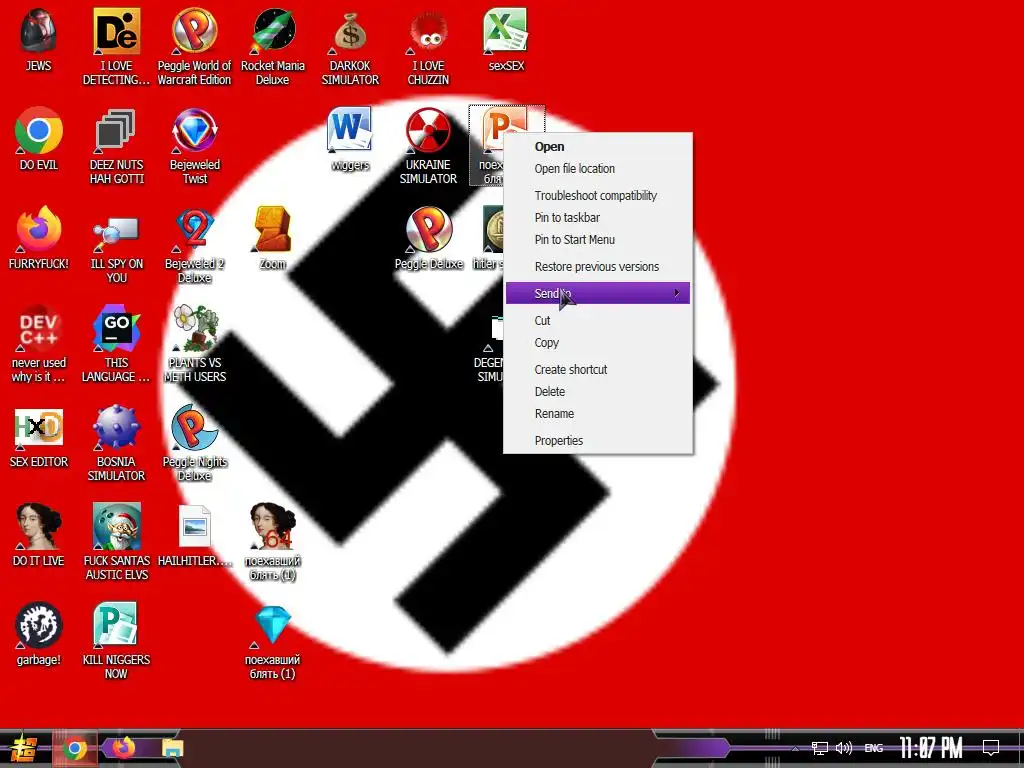
Task: Select the portrait icon with red 64
Action: click(273, 527)
